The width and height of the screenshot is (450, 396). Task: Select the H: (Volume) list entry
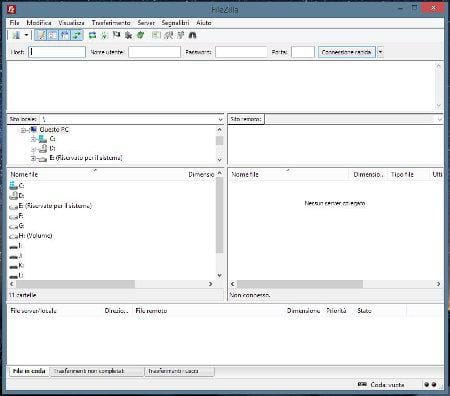tap(31, 236)
